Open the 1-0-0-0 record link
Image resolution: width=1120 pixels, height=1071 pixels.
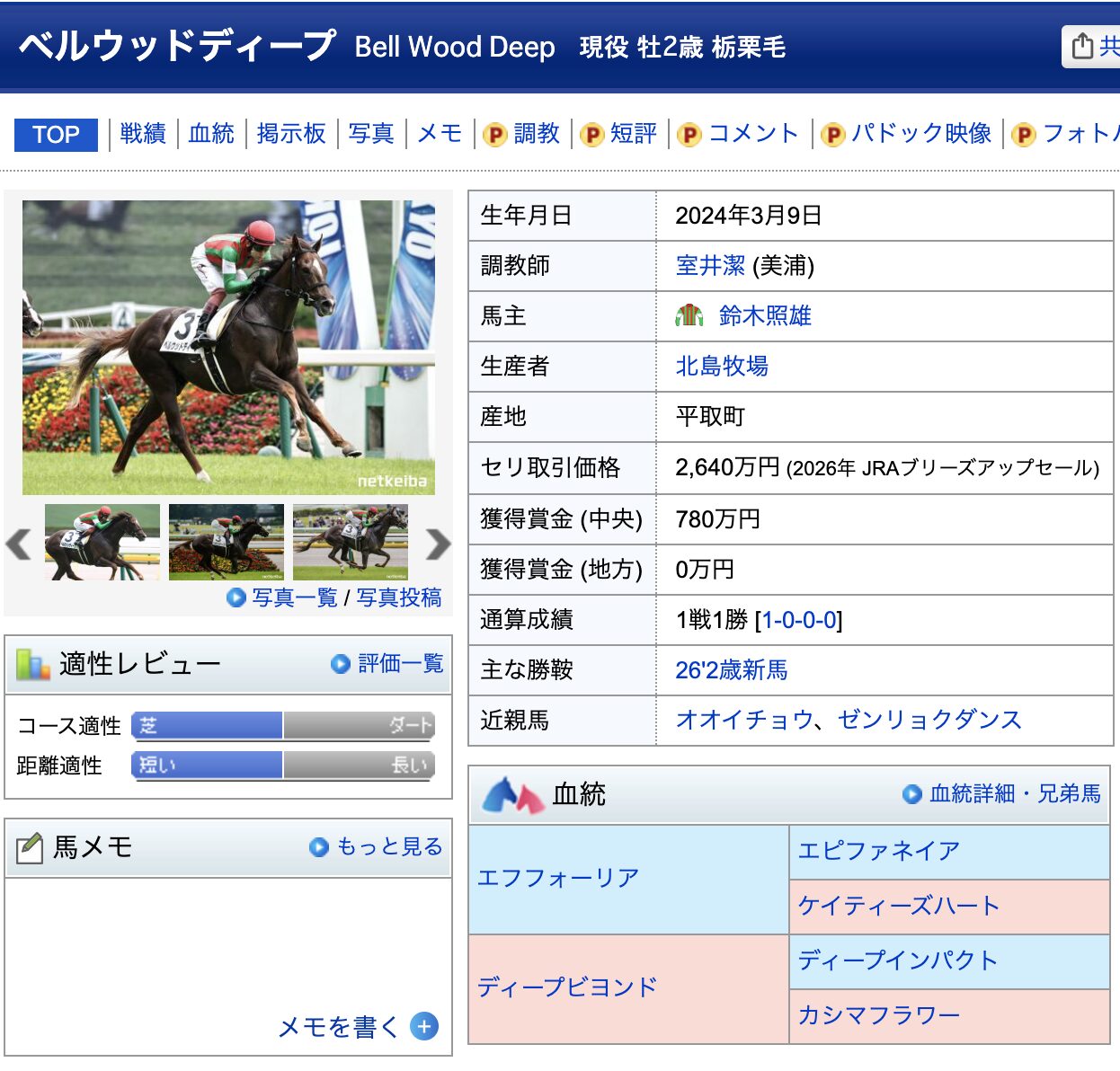pyautogui.click(x=799, y=620)
